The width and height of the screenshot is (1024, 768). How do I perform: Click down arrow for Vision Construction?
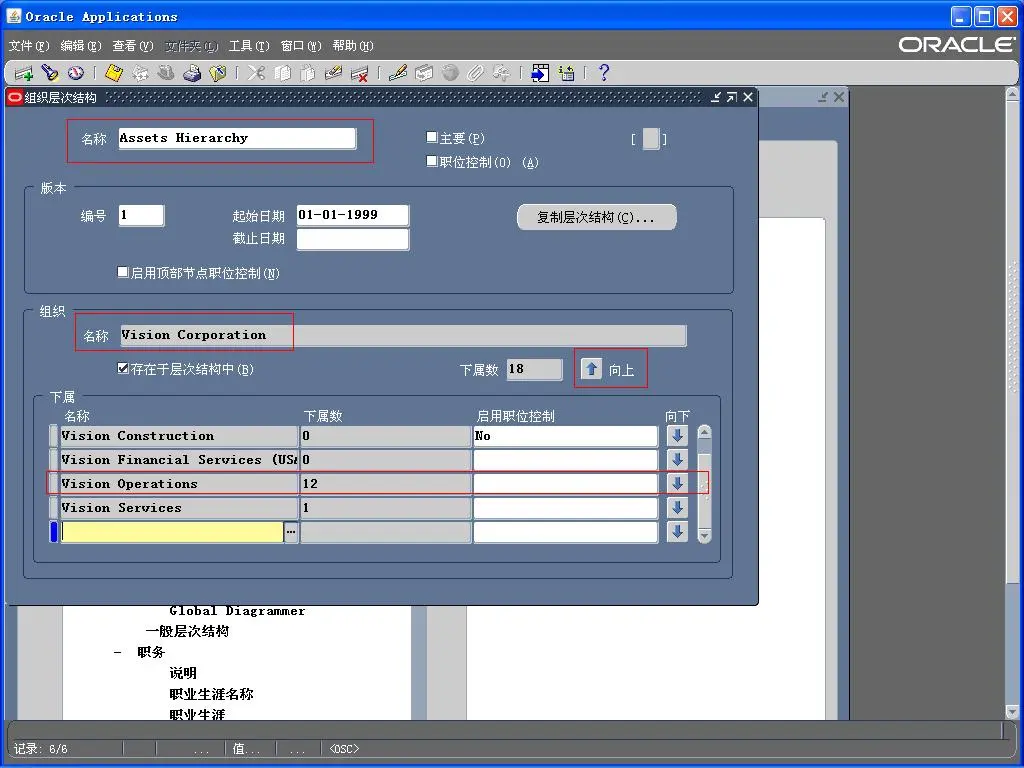pyautogui.click(x=677, y=436)
